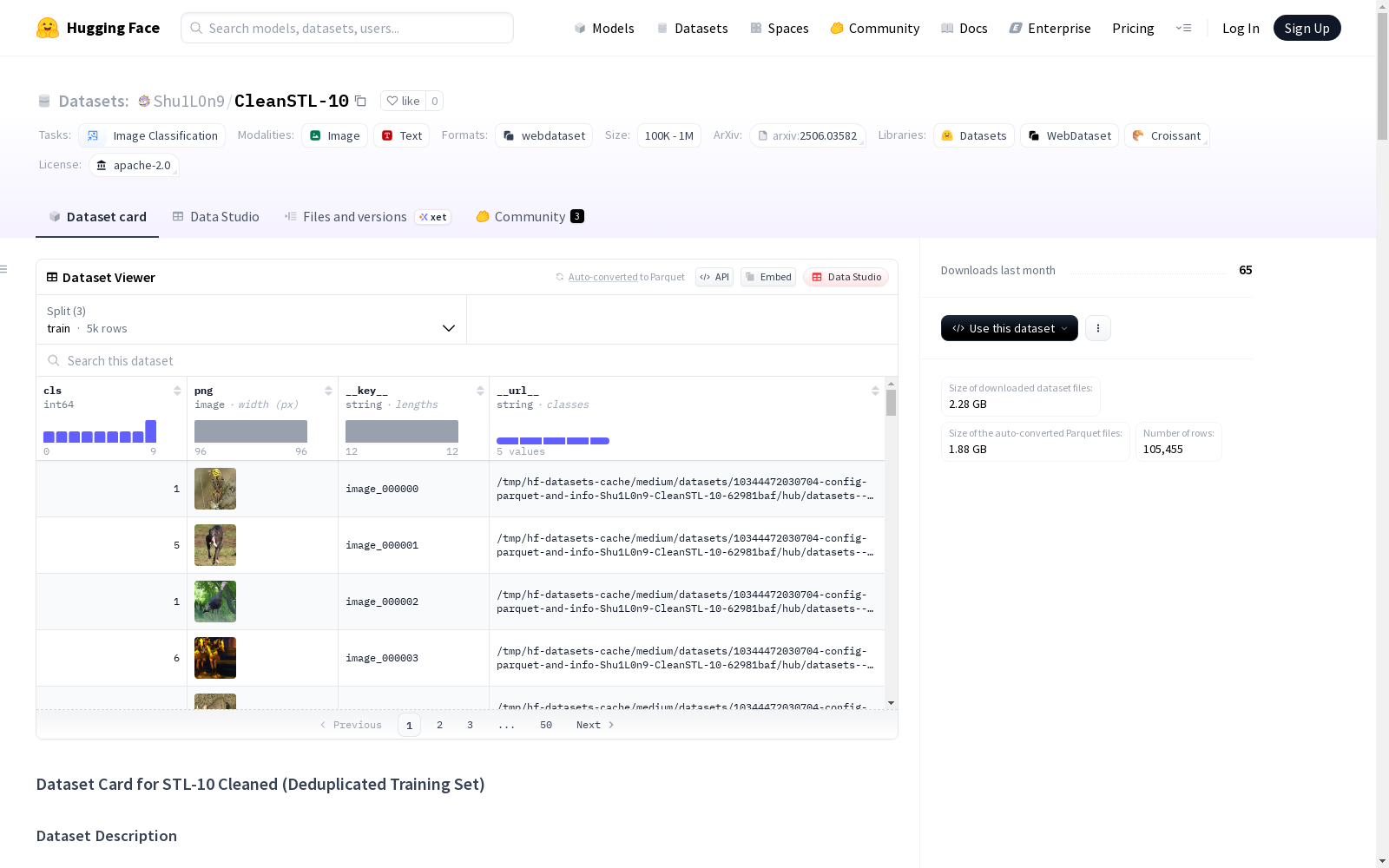1389x868 pixels.
Task: Click the Image Classification task tag
Action: pyautogui.click(x=152, y=135)
